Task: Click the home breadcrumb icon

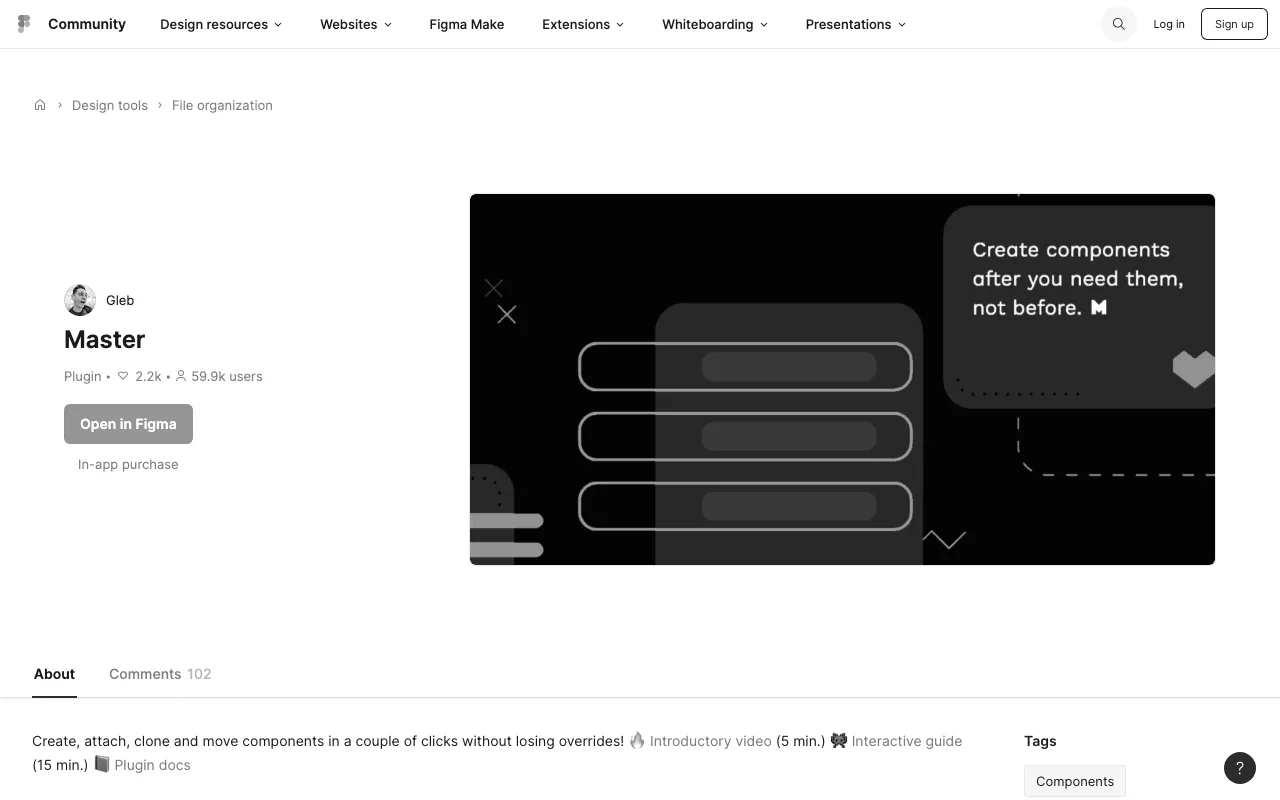Action: pyautogui.click(x=40, y=105)
